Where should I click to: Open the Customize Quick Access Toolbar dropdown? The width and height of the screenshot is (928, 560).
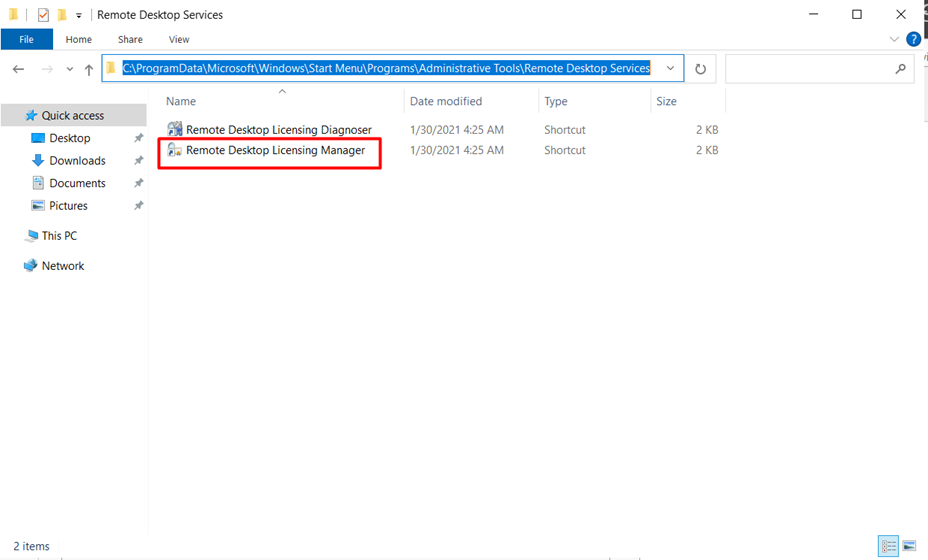(79, 15)
